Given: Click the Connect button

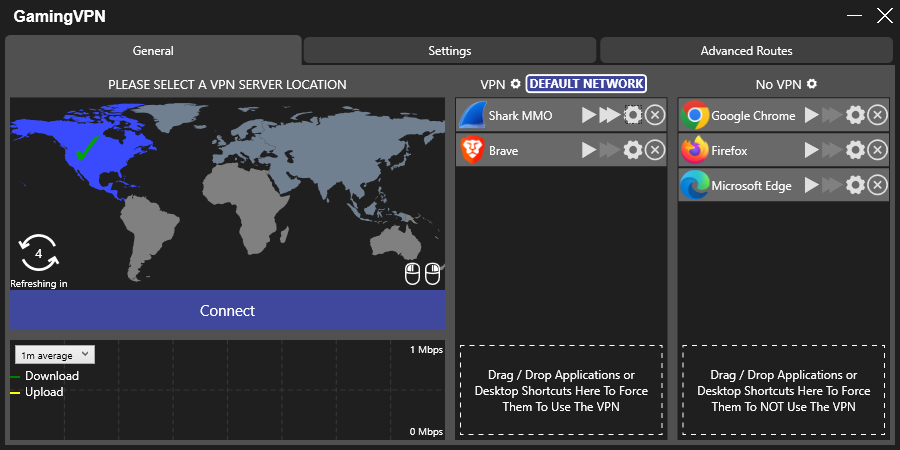Looking at the screenshot, I should tap(227, 311).
